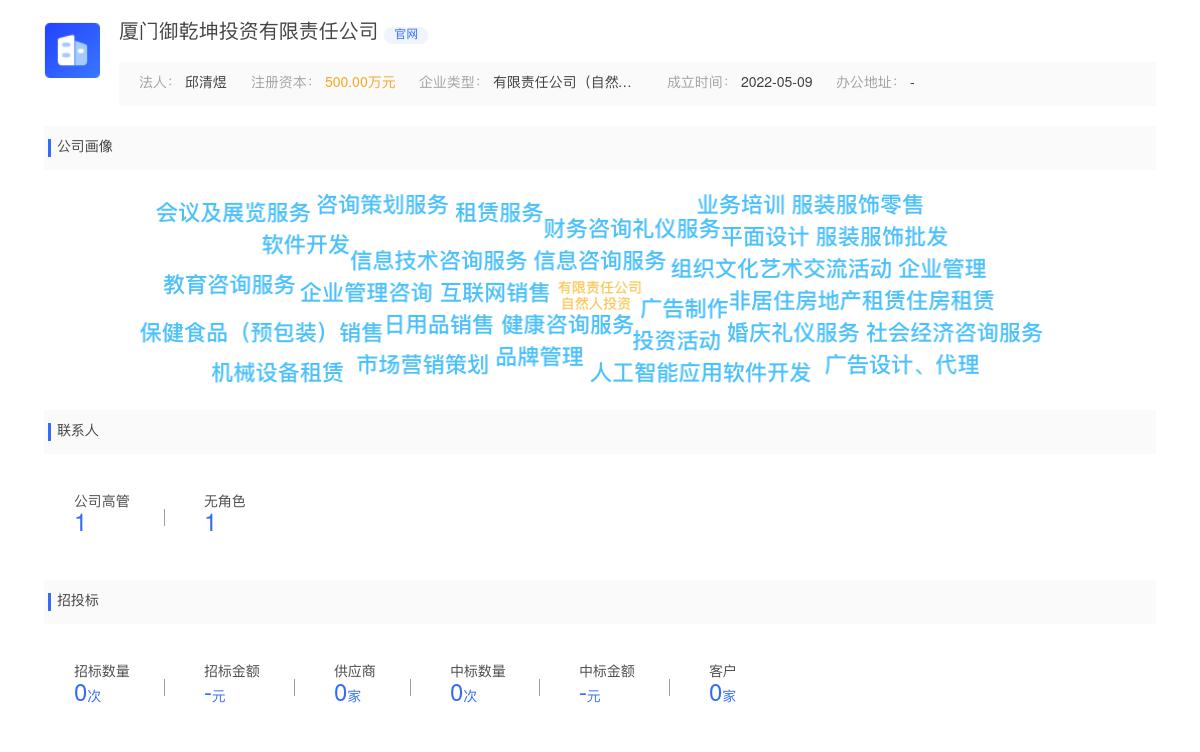Open 招标金额 value -元
Image resolution: width=1200 pixels, height=752 pixels.
215,694
